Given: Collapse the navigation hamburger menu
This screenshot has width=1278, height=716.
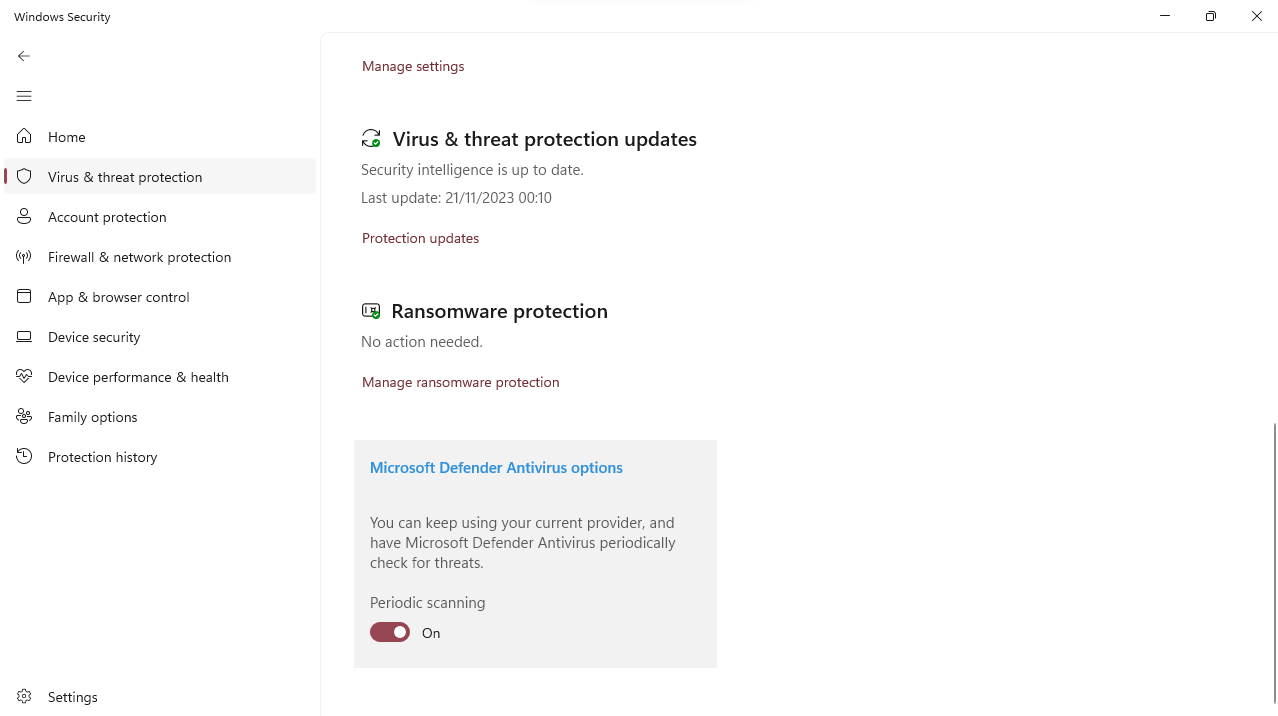Looking at the screenshot, I should coord(24,96).
